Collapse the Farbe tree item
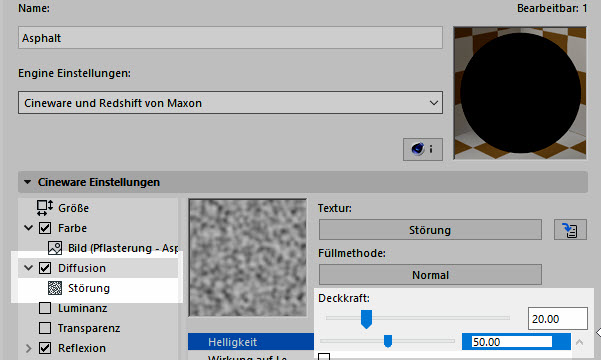Screen dimensions: 601x360 28,228
